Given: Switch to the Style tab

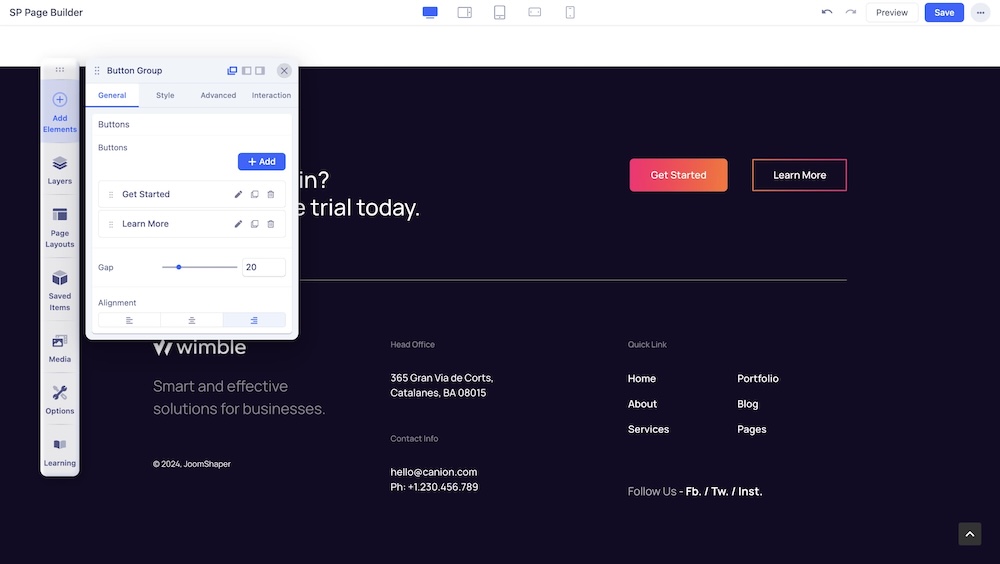Looking at the screenshot, I should 165,95.
